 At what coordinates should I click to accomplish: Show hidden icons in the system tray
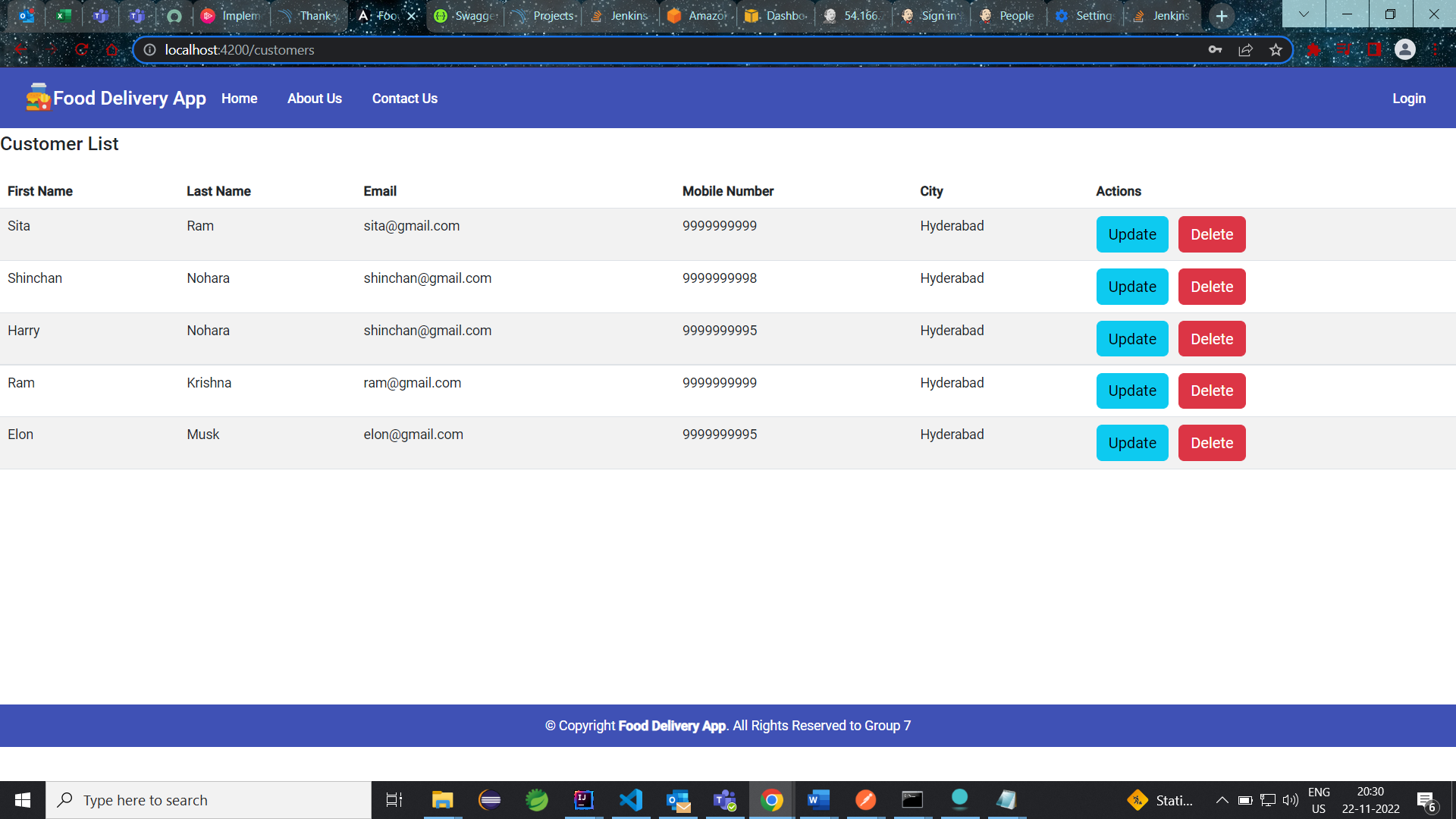pos(1222,800)
